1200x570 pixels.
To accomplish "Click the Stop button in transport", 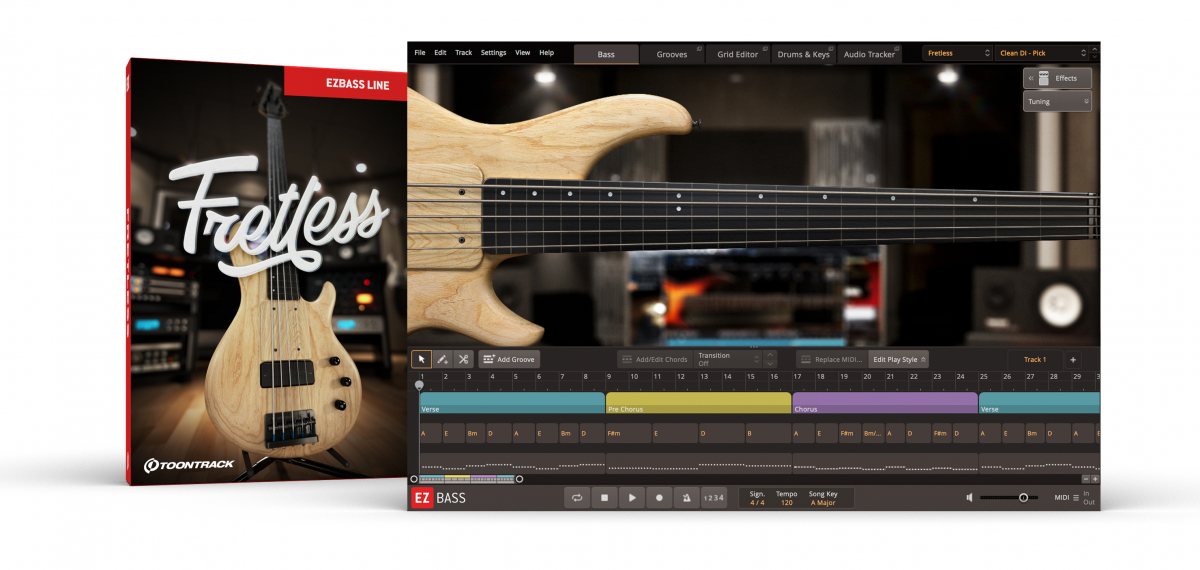I will pyautogui.click(x=604, y=497).
